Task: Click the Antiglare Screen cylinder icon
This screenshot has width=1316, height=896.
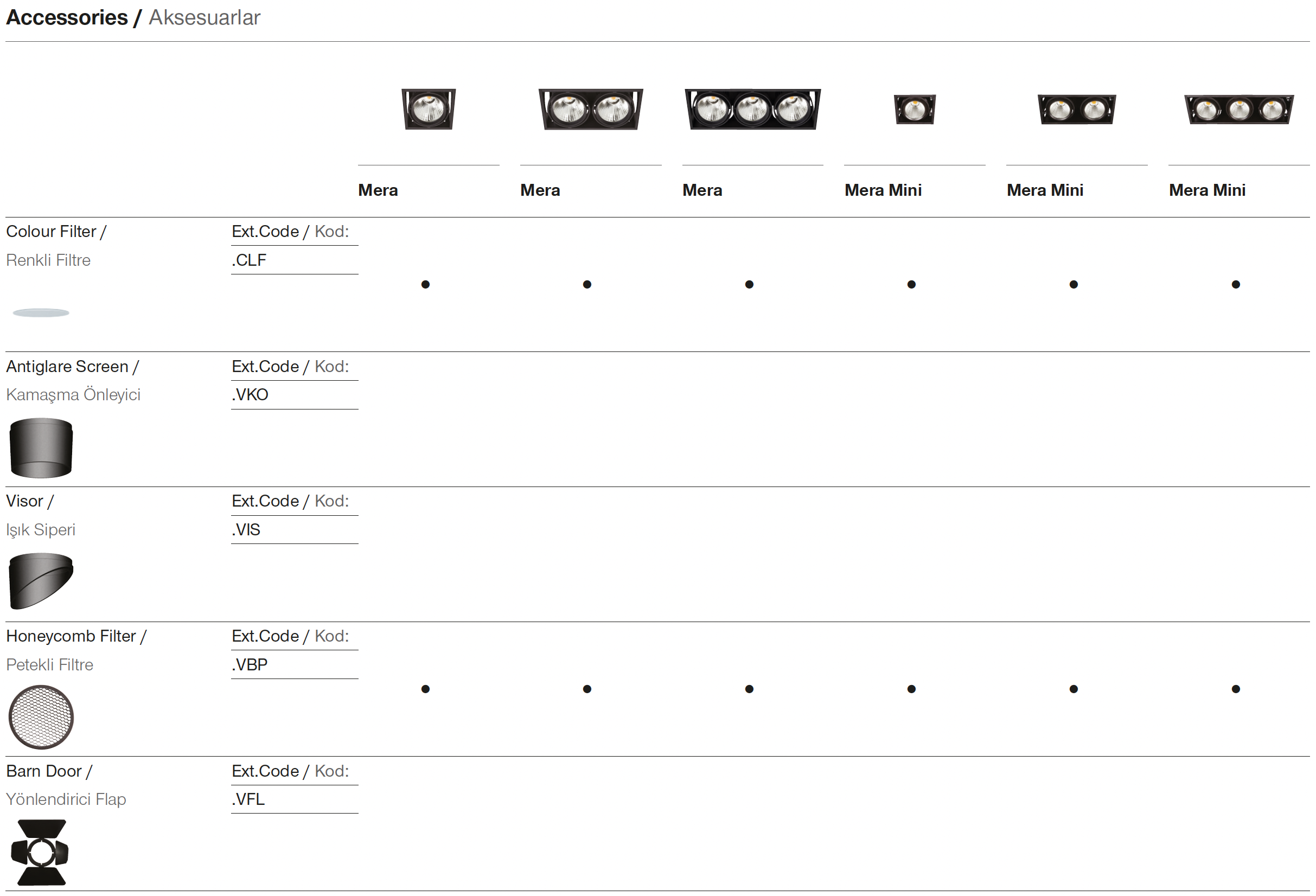Action: click(41, 447)
